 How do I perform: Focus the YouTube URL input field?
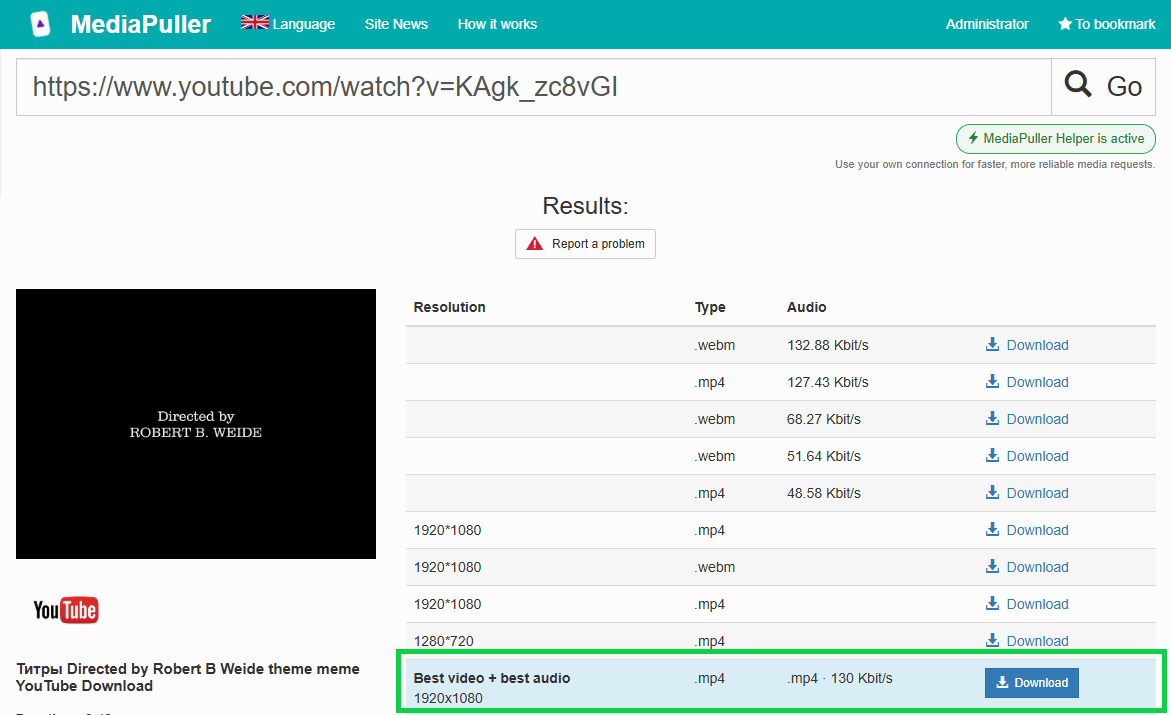click(x=534, y=87)
